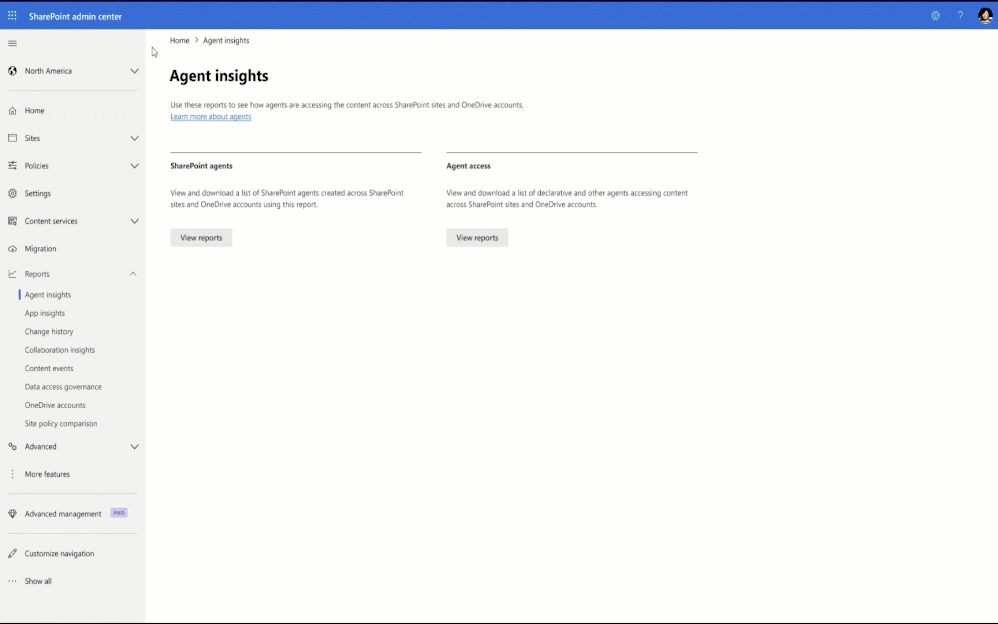Image resolution: width=998 pixels, height=624 pixels.
Task: Expand the Advanced section chevron
Action: click(x=134, y=446)
